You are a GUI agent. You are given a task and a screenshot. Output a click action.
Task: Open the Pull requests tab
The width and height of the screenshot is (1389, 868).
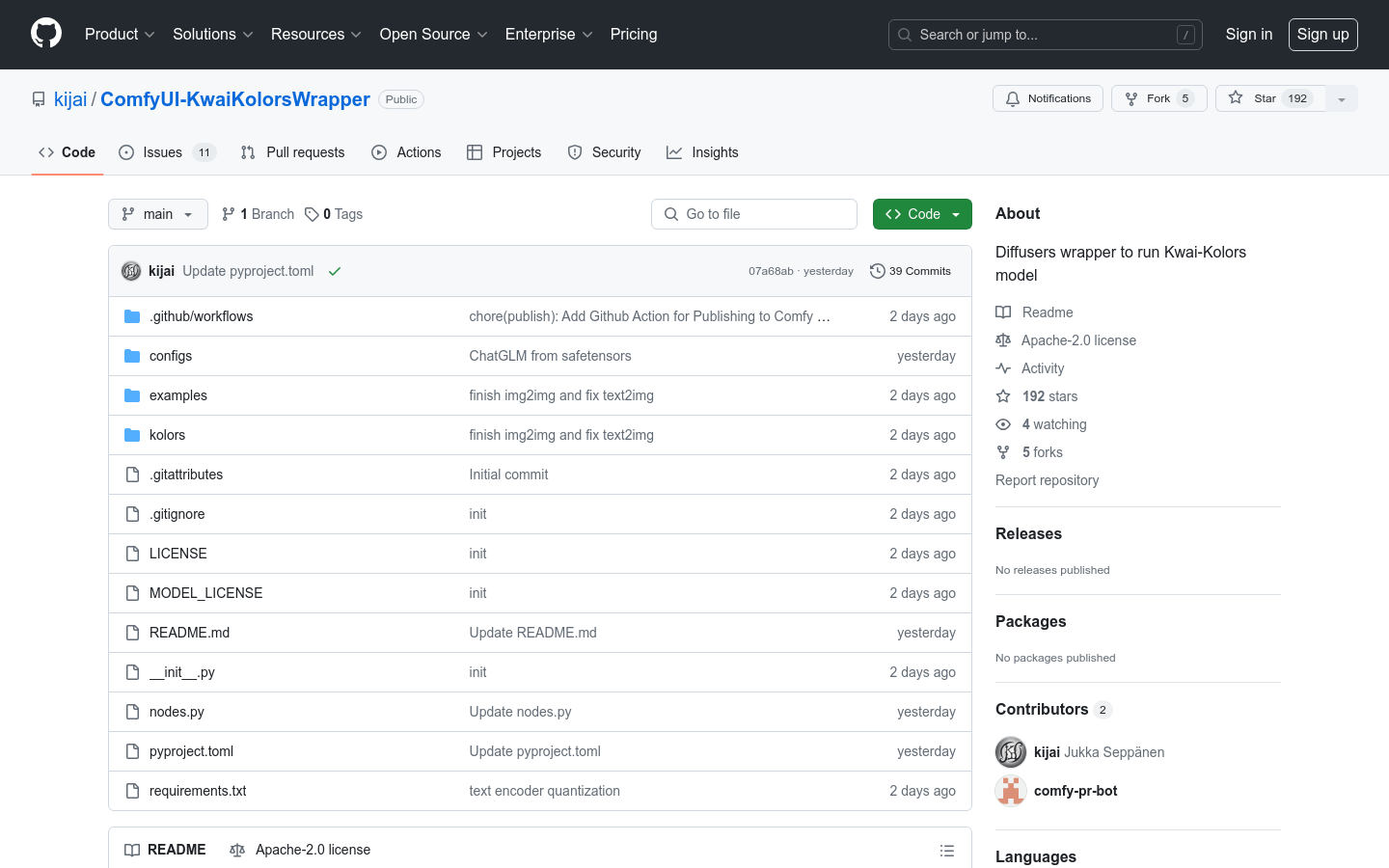[292, 152]
